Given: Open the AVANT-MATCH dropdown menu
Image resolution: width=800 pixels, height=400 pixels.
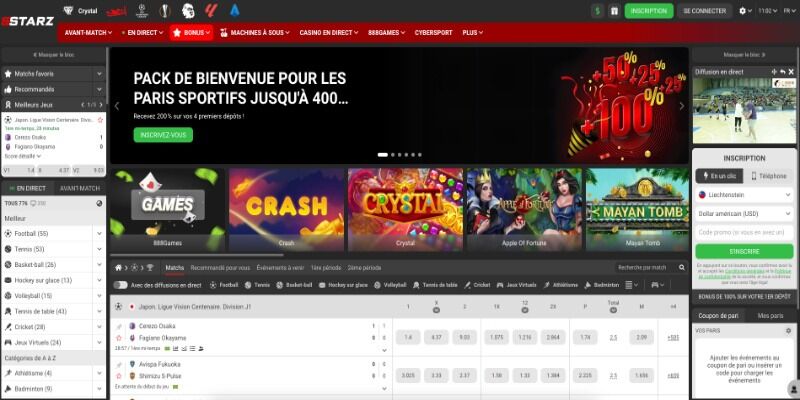Looking at the screenshot, I should (88, 33).
